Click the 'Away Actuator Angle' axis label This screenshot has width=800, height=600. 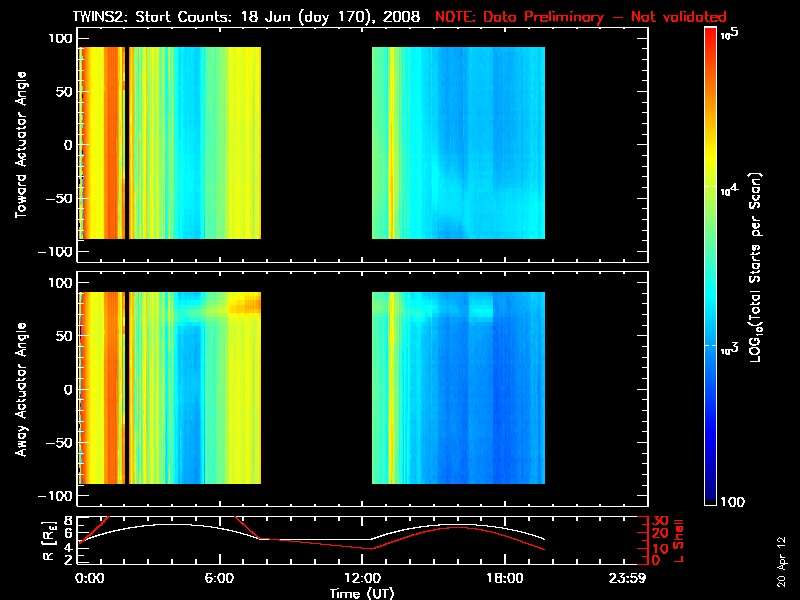pyautogui.click(x=18, y=390)
